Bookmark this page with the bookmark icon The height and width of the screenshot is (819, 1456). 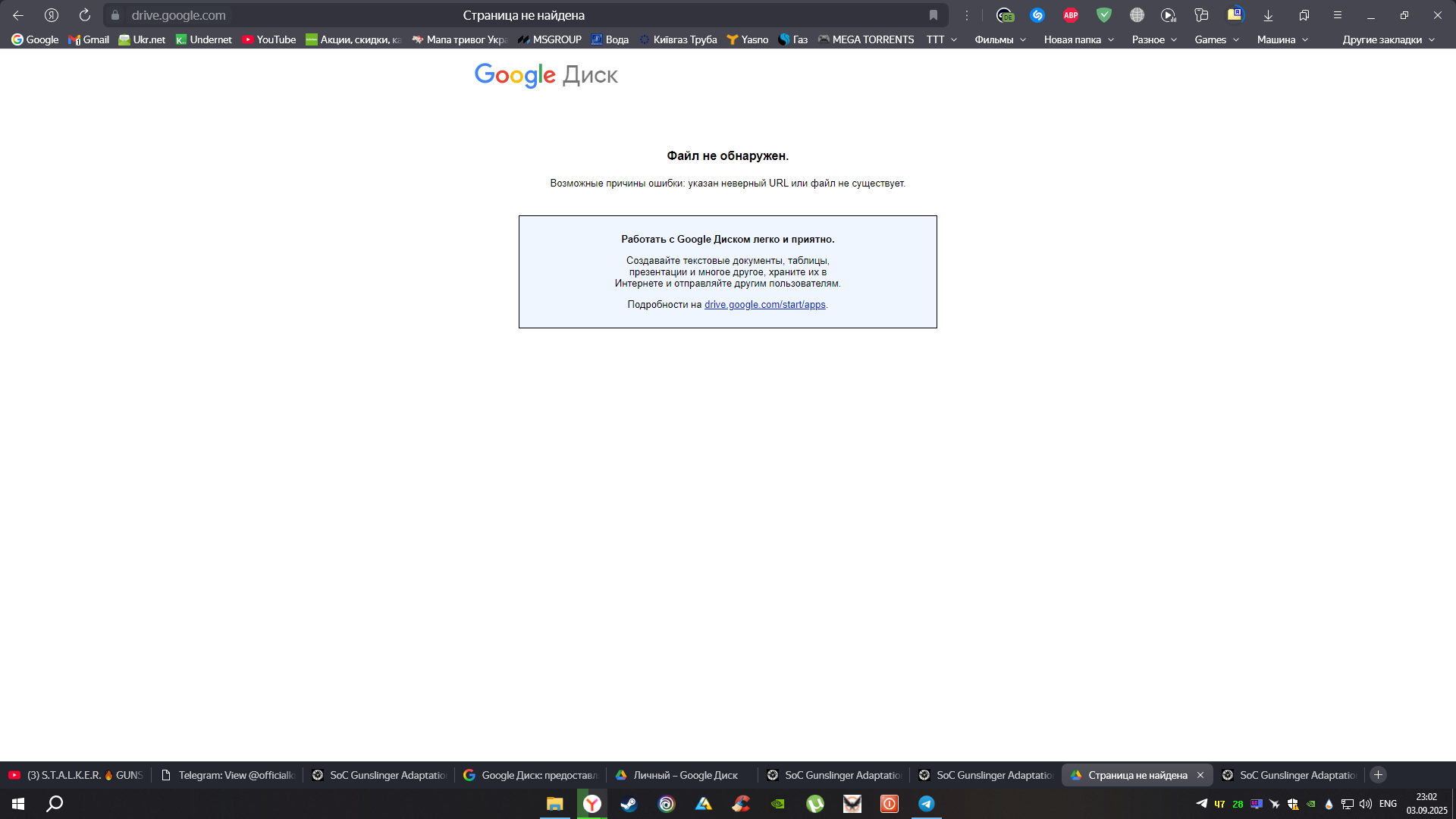tap(934, 15)
